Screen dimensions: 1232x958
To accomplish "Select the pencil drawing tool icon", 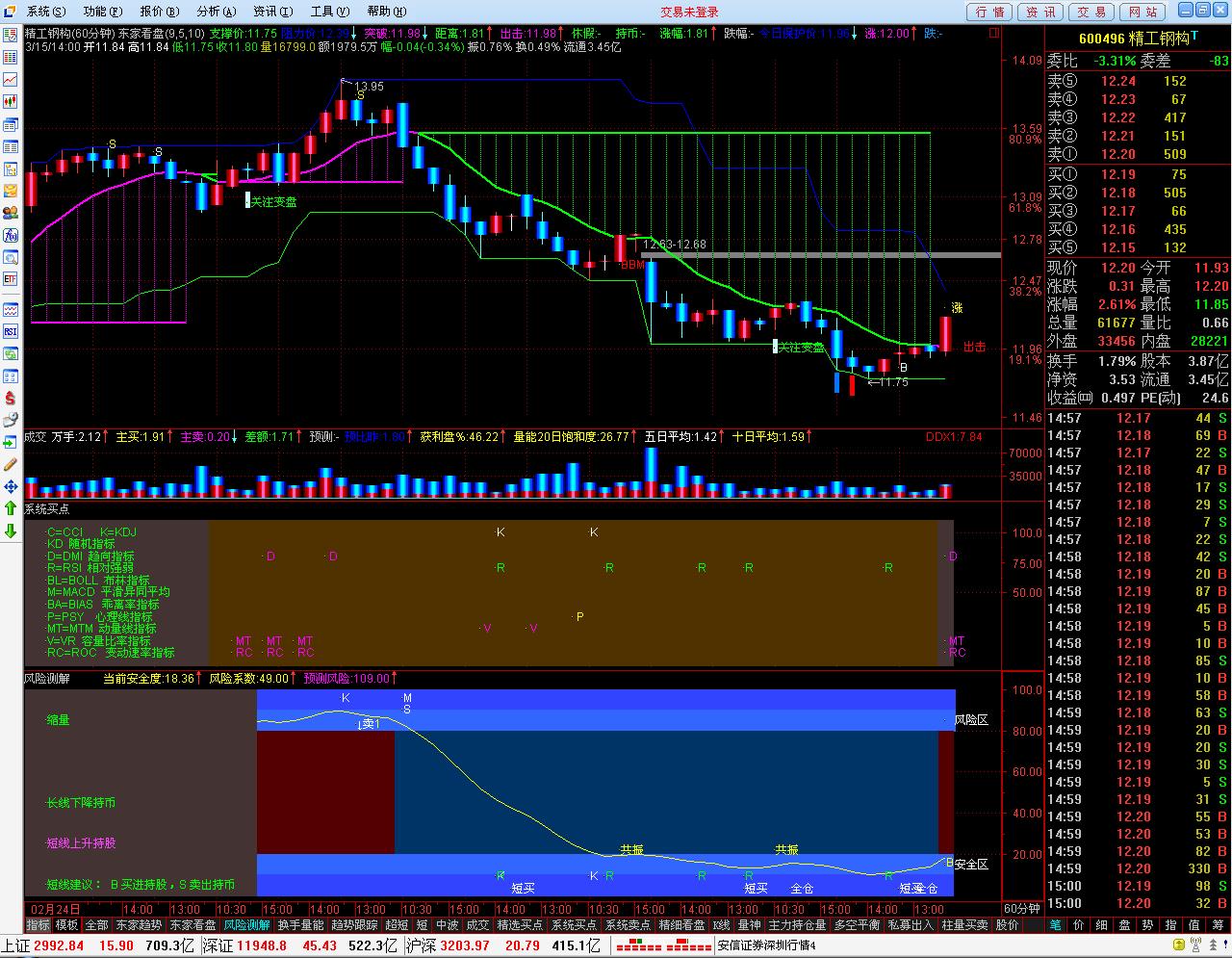I will [11, 464].
